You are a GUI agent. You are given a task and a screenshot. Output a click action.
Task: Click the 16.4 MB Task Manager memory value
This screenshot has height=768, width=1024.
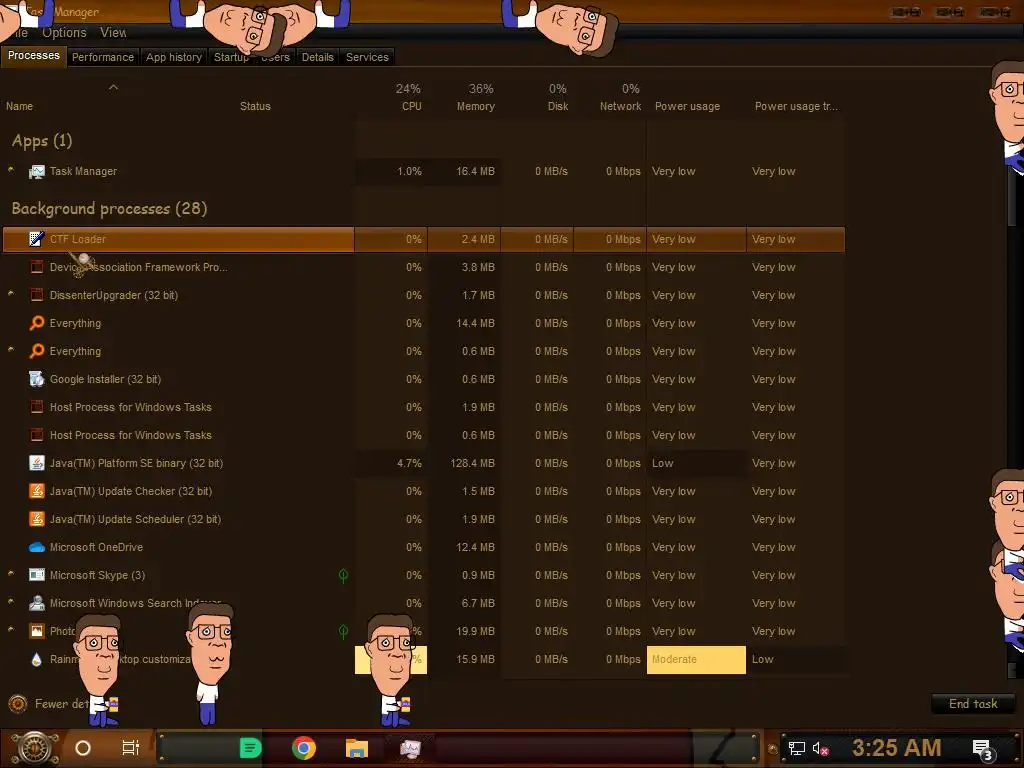tap(475, 171)
